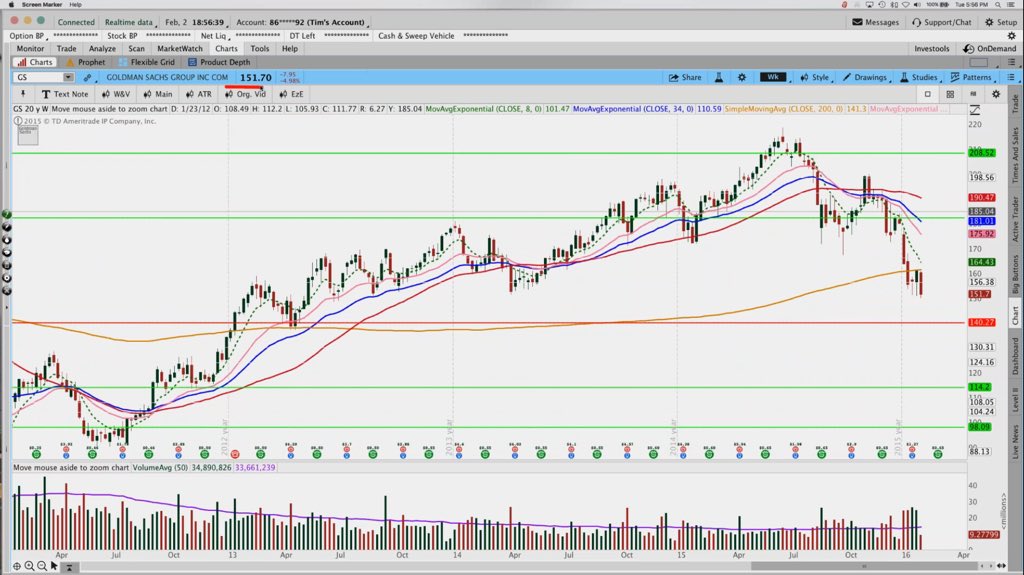Open Times And Sales side panel

pos(1016,155)
